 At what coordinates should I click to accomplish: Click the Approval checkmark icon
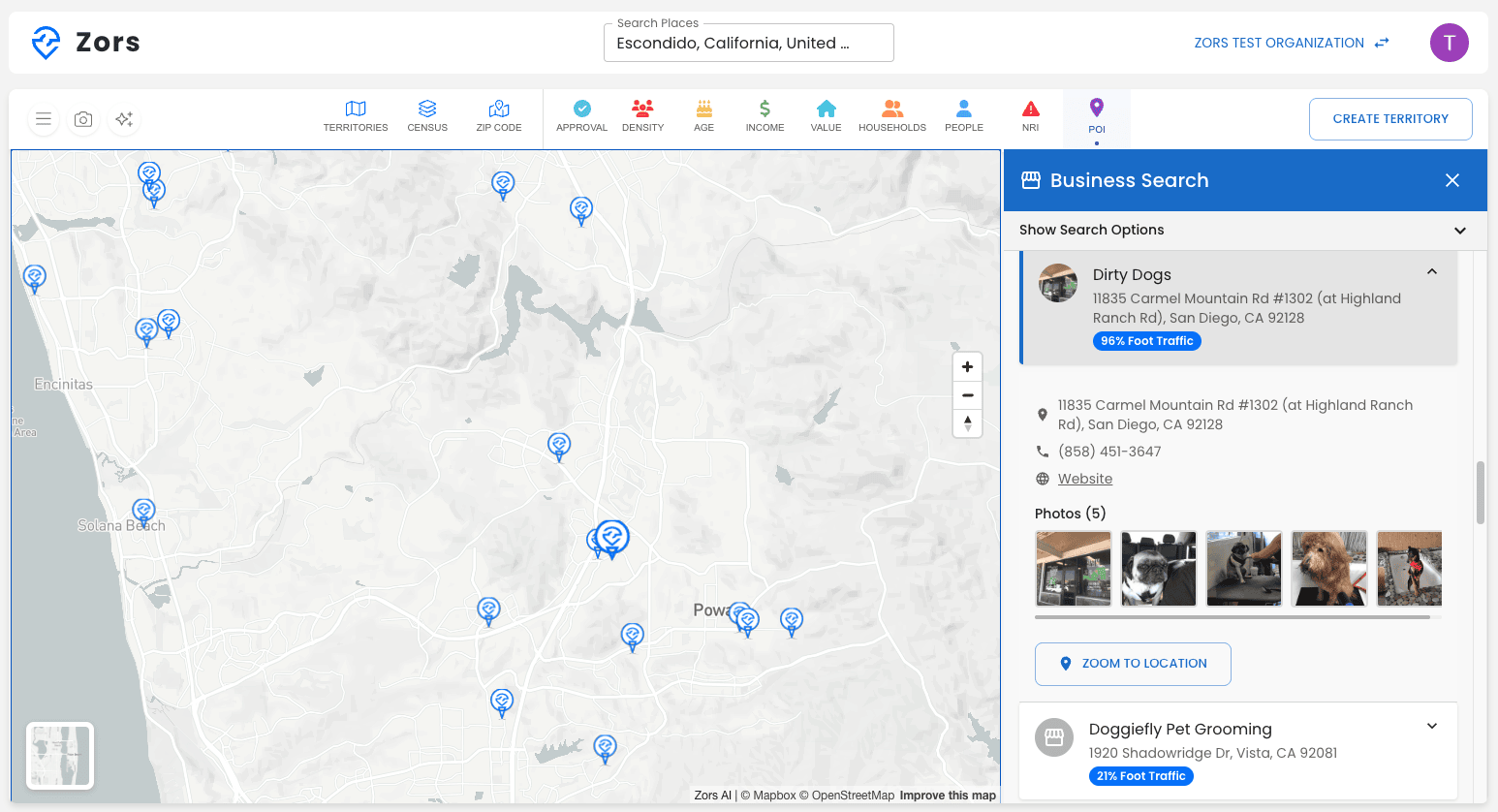(x=581, y=115)
